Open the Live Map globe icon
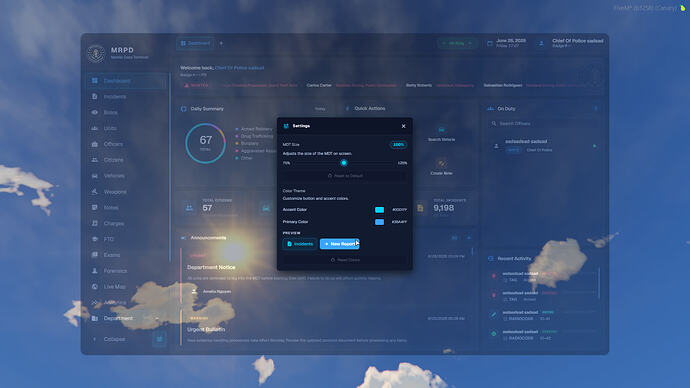This screenshot has height=388, width=690. click(x=95, y=286)
